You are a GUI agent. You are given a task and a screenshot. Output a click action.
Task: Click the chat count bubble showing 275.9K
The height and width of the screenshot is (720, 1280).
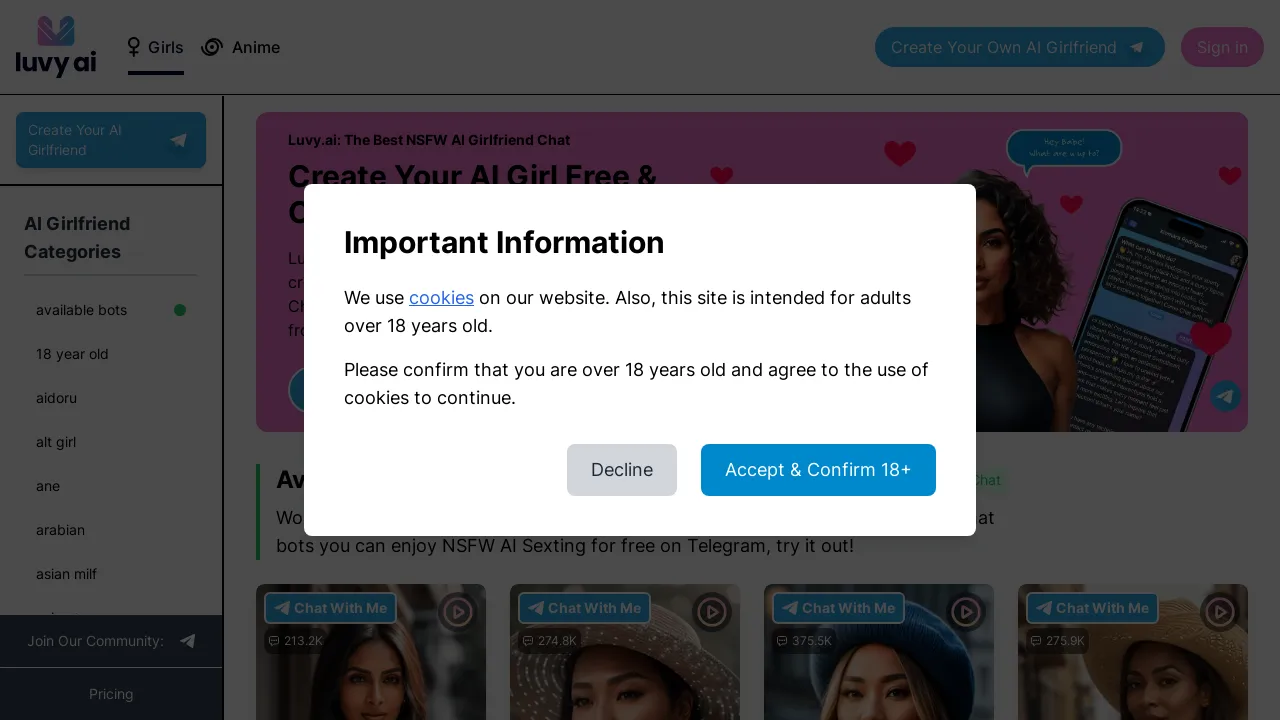click(1057, 641)
